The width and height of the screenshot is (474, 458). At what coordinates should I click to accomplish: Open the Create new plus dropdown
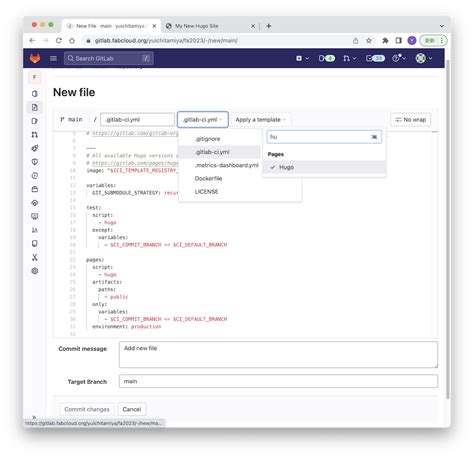coord(302,58)
